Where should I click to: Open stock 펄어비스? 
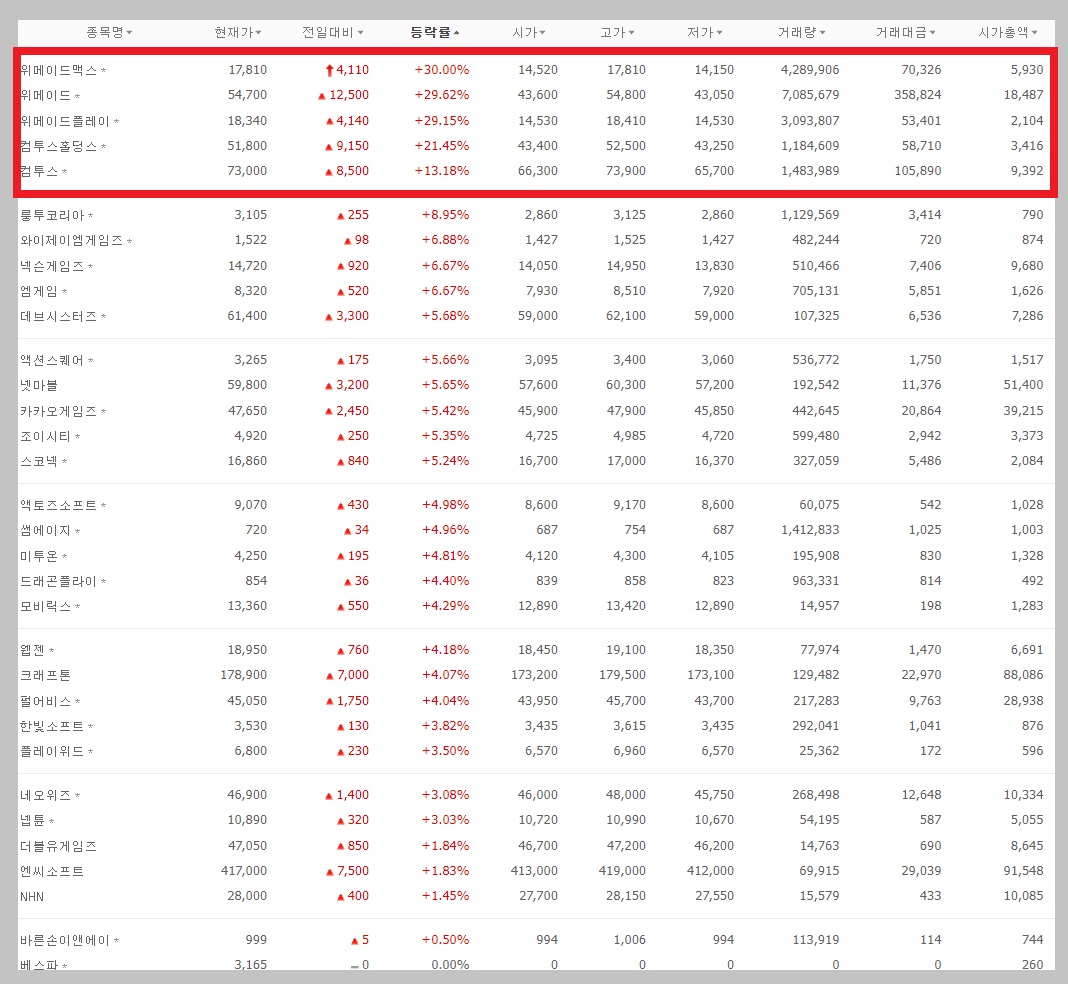pos(46,701)
